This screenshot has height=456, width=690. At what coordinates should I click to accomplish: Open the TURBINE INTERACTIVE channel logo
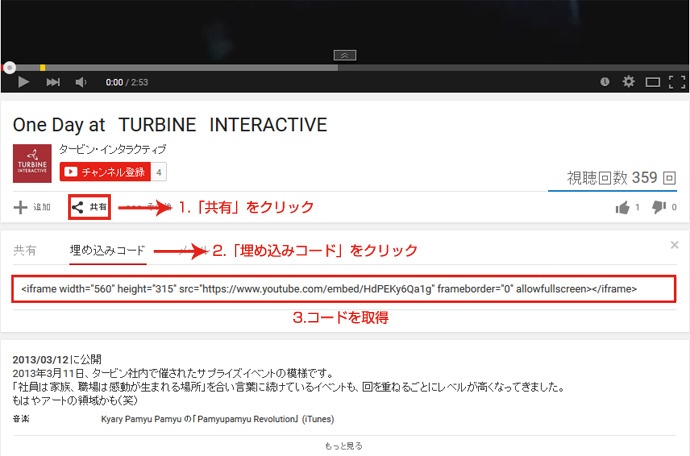pos(32,163)
